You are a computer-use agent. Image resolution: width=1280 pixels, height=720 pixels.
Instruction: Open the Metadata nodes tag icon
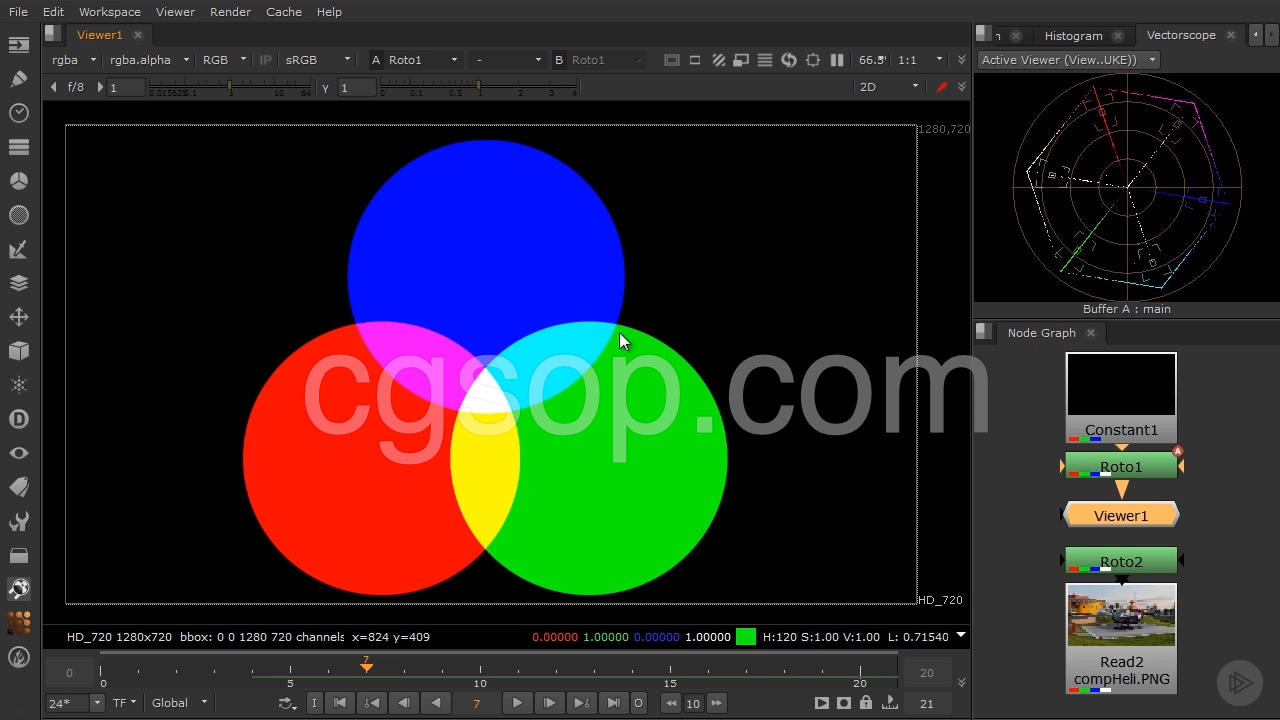19,487
